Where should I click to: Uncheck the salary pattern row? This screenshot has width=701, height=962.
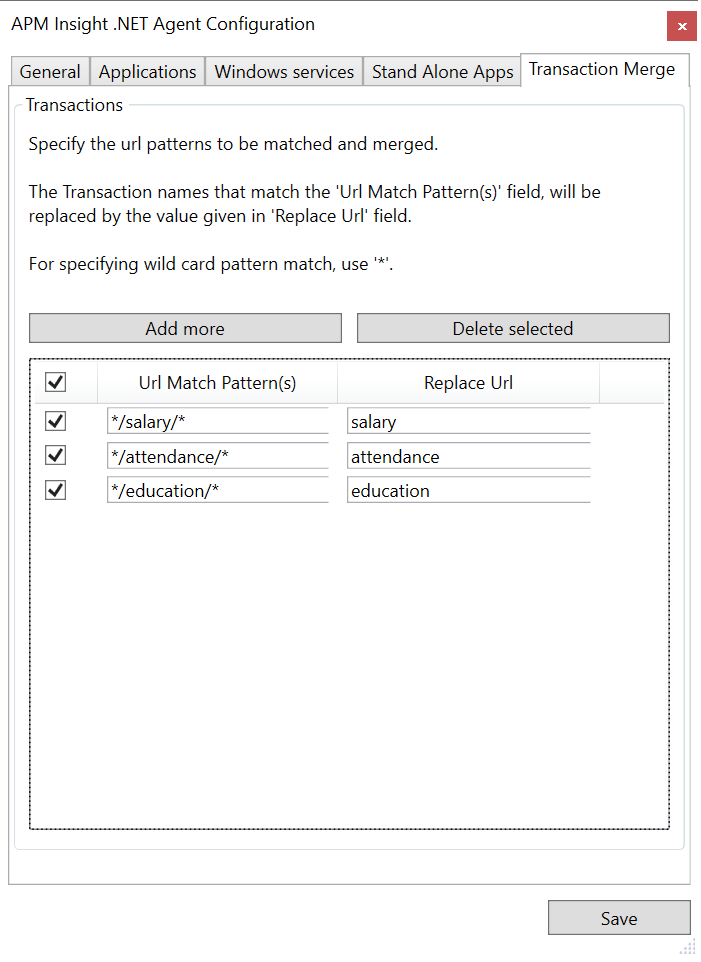coord(55,421)
